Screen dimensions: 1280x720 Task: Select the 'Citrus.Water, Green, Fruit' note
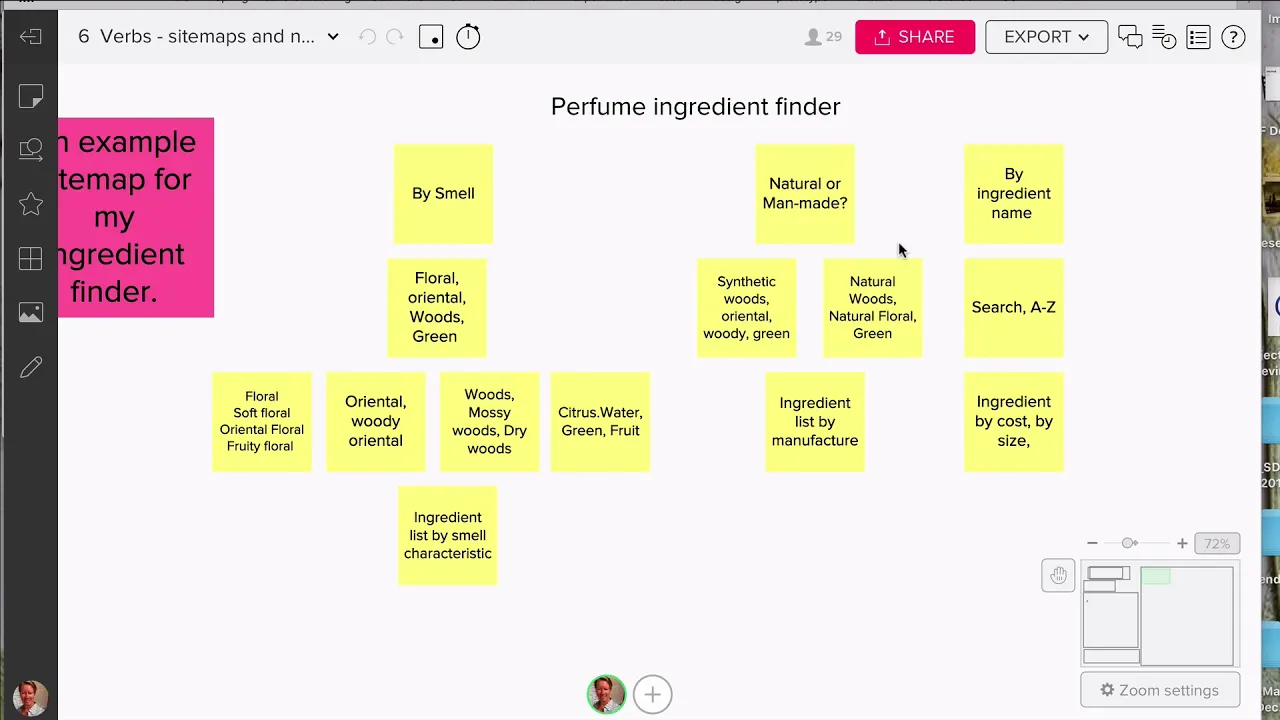[x=600, y=421]
